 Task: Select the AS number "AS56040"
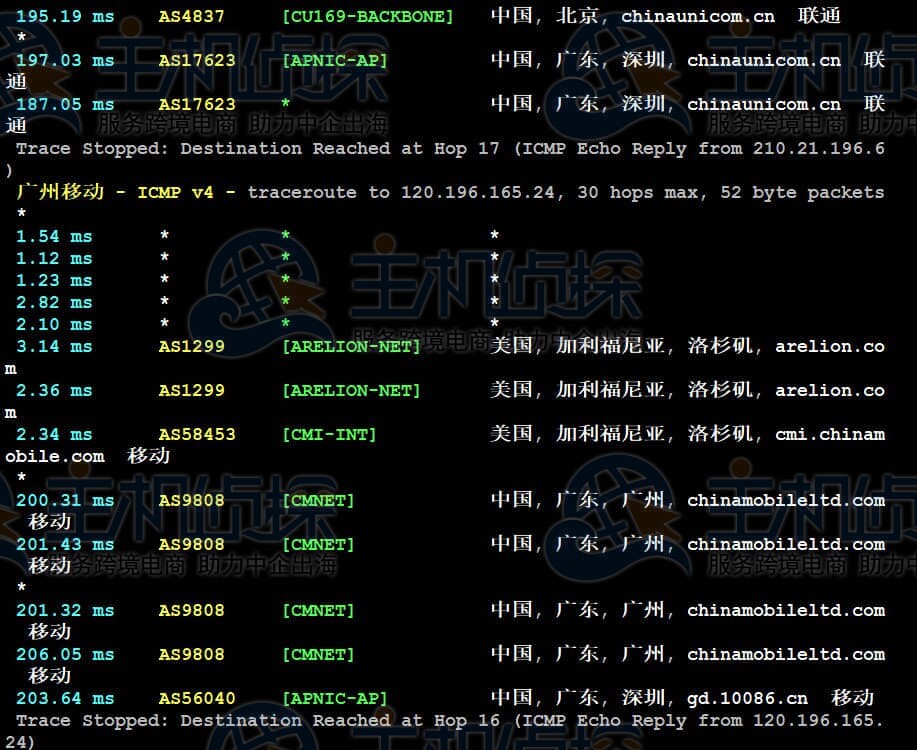pyautogui.click(x=197, y=698)
